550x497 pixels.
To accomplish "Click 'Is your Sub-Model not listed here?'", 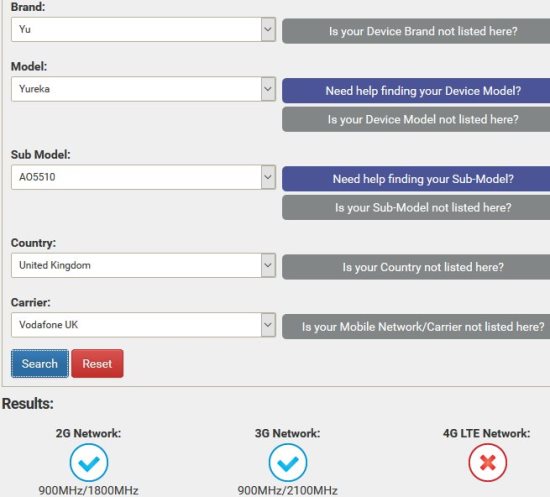I will pos(416,207).
